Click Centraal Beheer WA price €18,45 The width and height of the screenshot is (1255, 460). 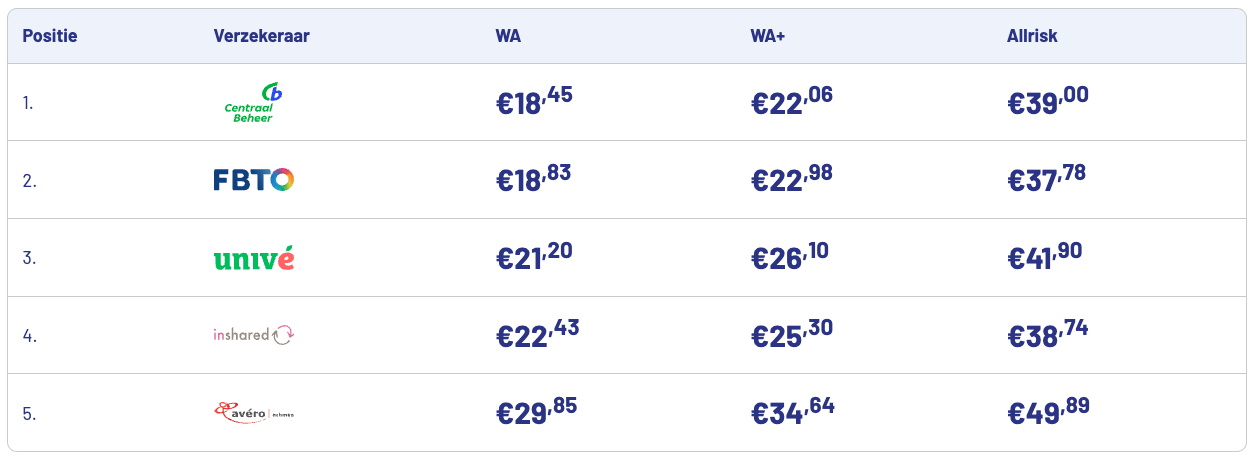click(x=534, y=103)
